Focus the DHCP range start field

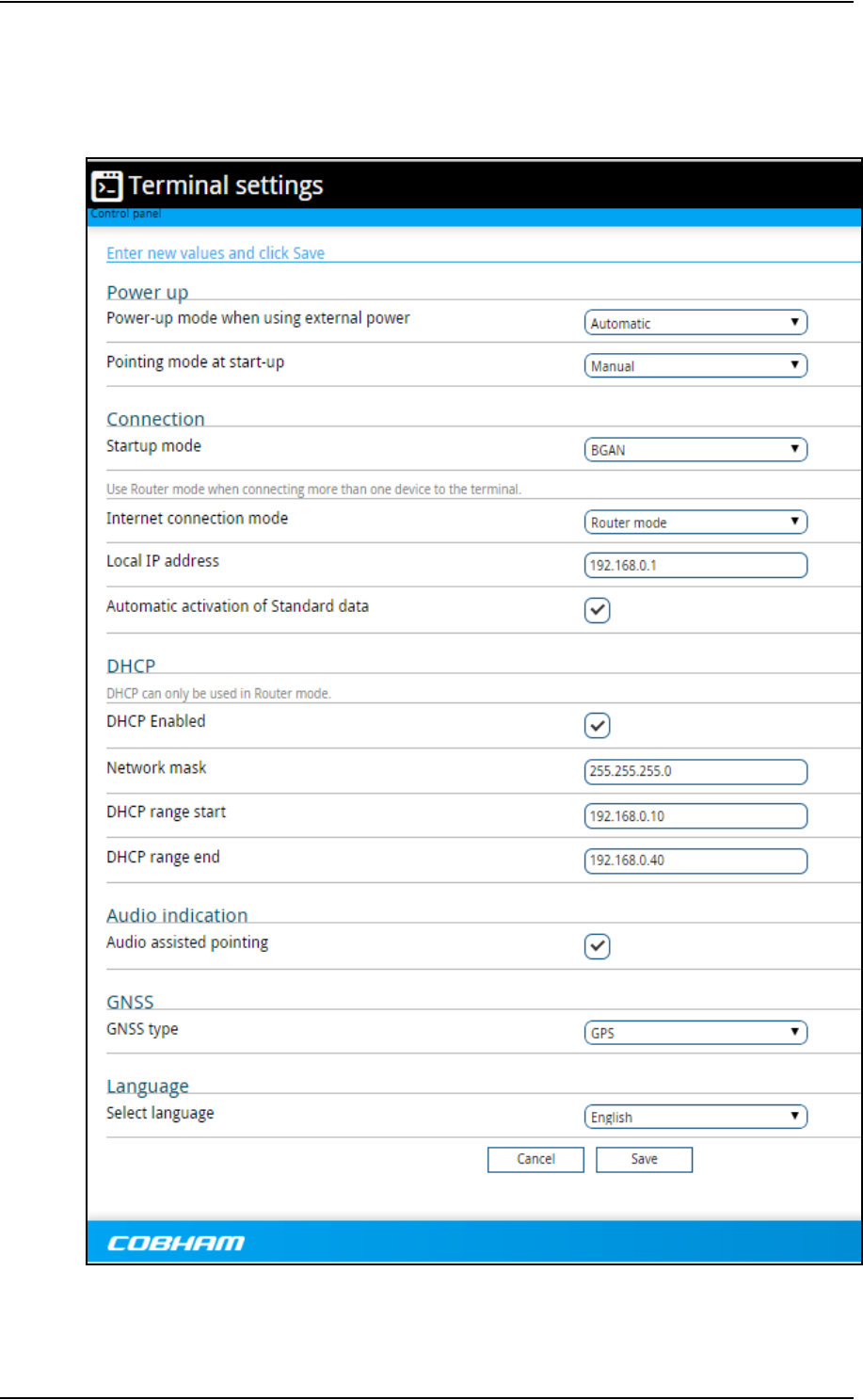click(x=695, y=815)
